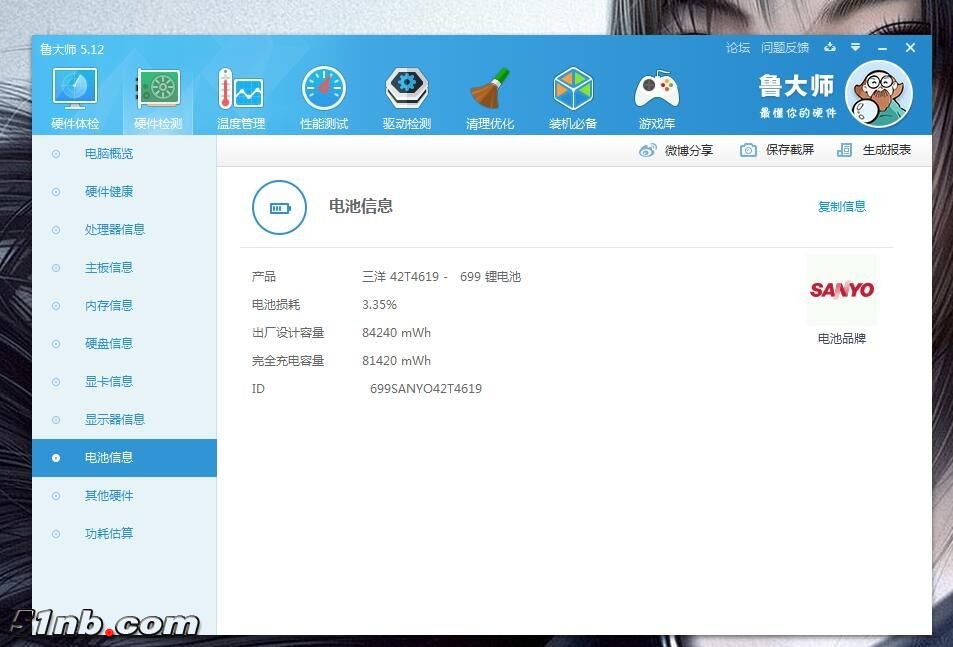This screenshot has width=953, height=647.
Task: Open the 游戏库 game library
Action: 655,95
